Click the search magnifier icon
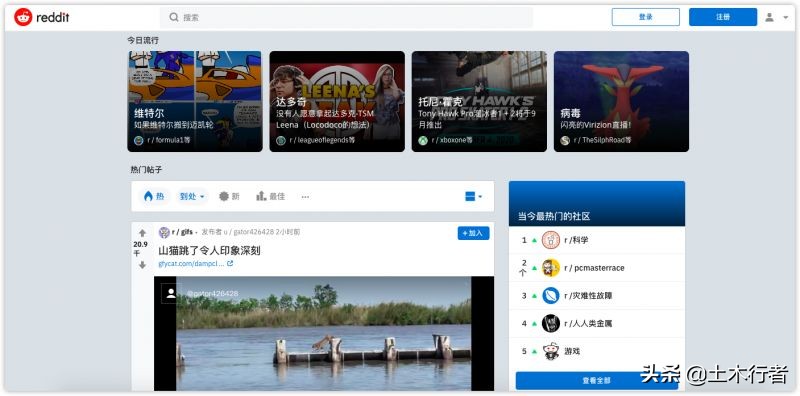800x396 pixels. pos(174,17)
